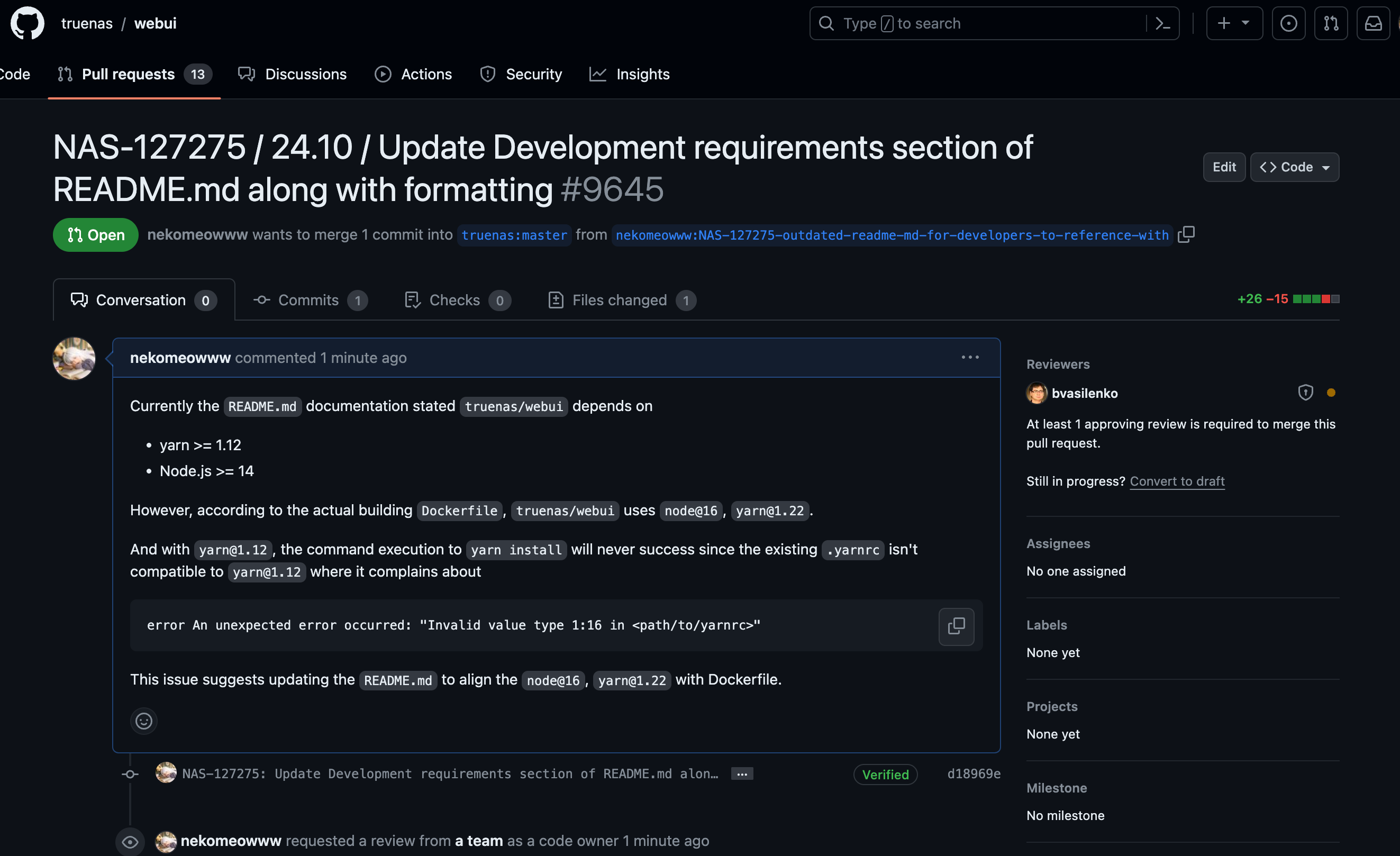Click the diffstat colored blocks bar
This screenshot has width=1400, height=856.
click(x=1315, y=299)
